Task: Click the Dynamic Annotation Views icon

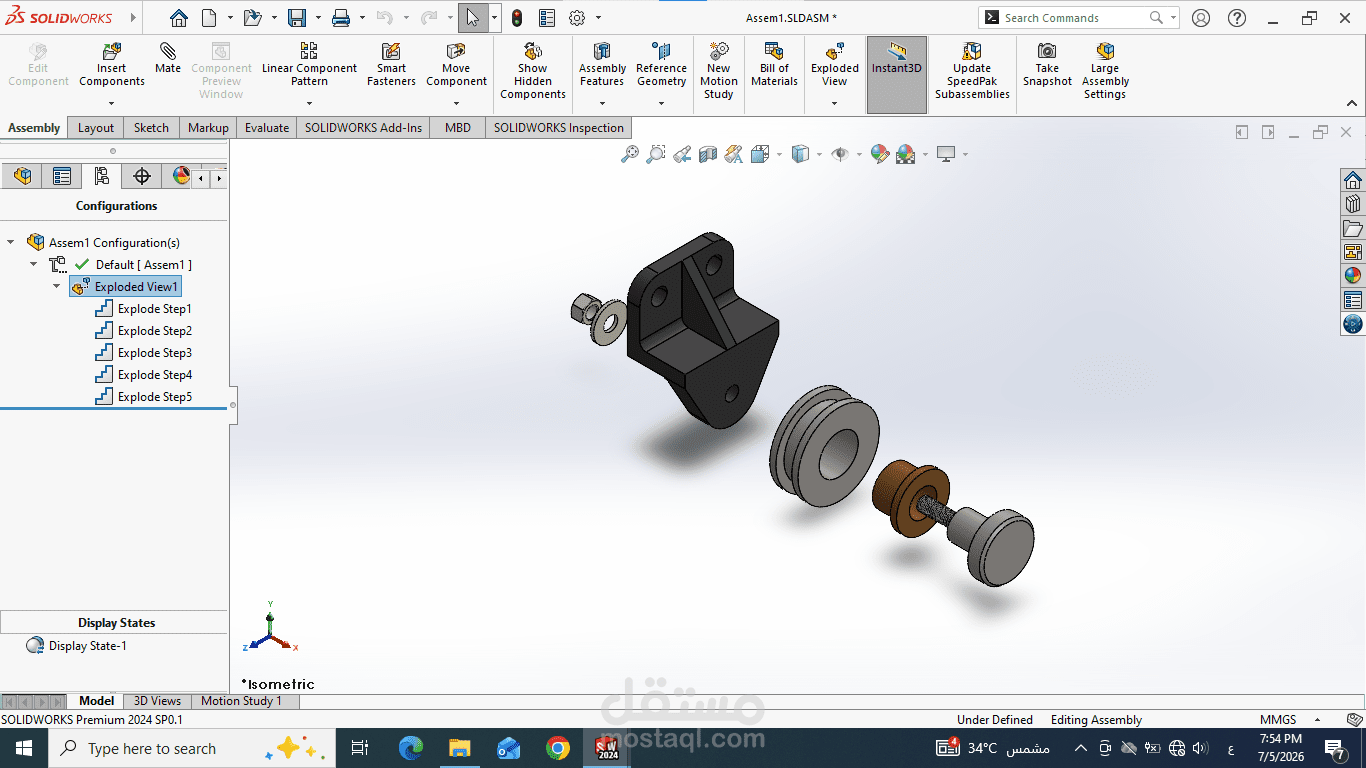Action: (x=734, y=154)
